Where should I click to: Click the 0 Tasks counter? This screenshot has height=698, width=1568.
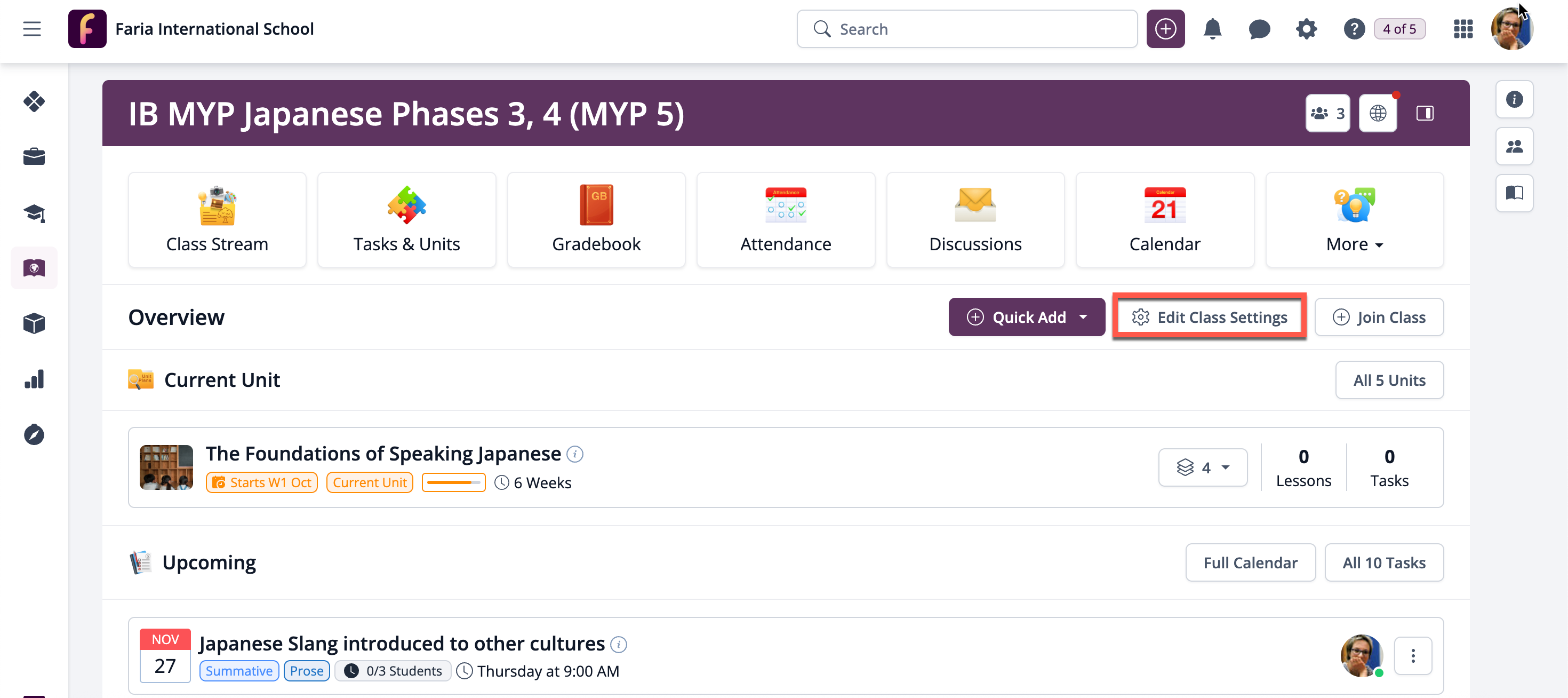tap(1389, 468)
